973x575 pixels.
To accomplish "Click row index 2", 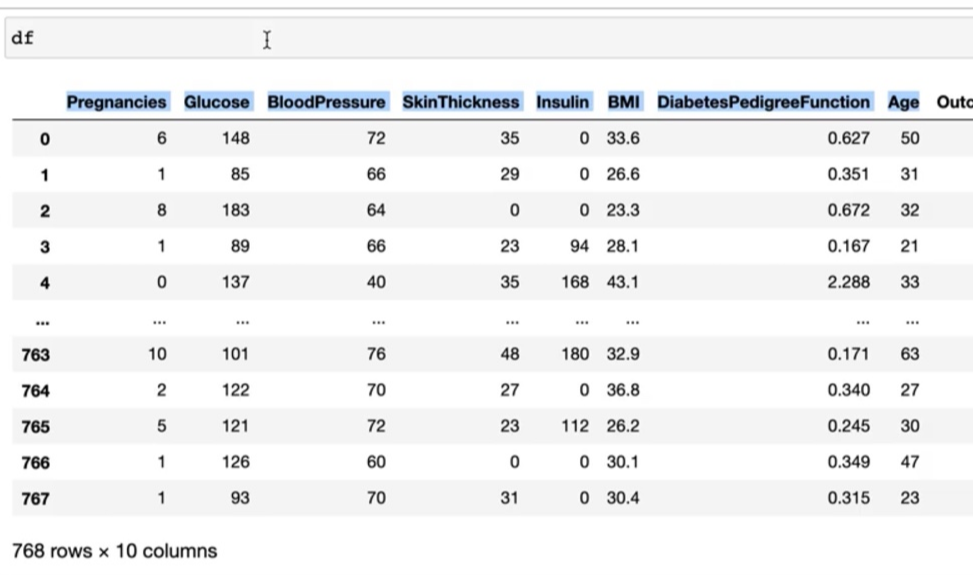I will click(x=45, y=211).
